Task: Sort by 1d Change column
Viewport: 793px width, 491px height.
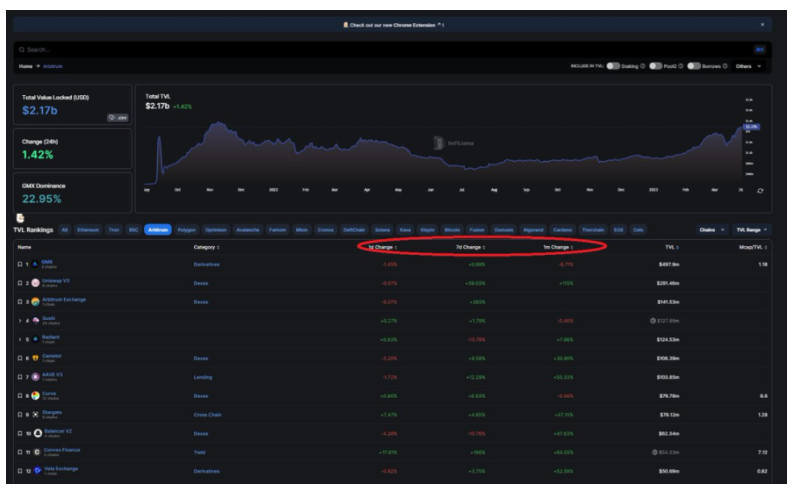Action: pyautogui.click(x=382, y=247)
